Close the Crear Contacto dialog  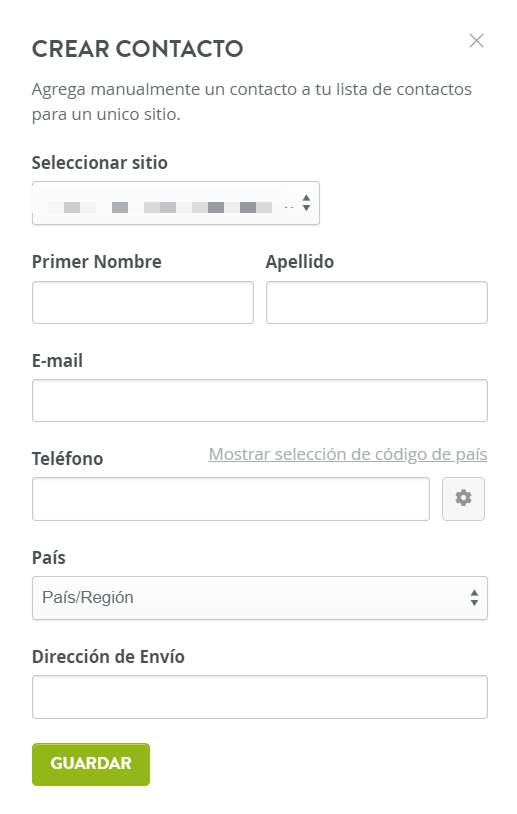click(x=476, y=40)
